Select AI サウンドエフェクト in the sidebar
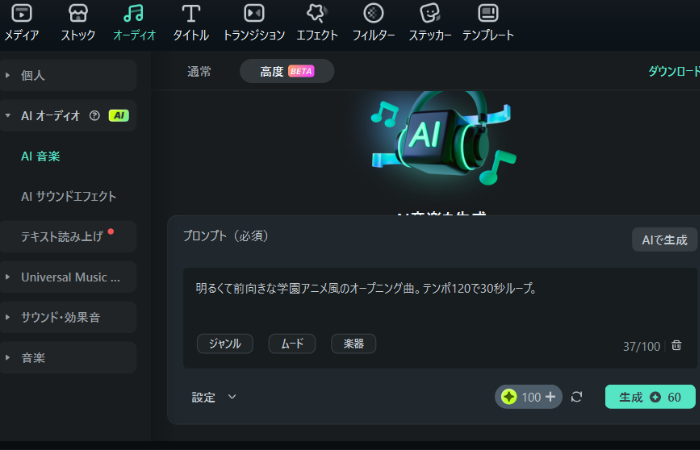Viewport: 700px width, 450px height. pyautogui.click(x=68, y=196)
